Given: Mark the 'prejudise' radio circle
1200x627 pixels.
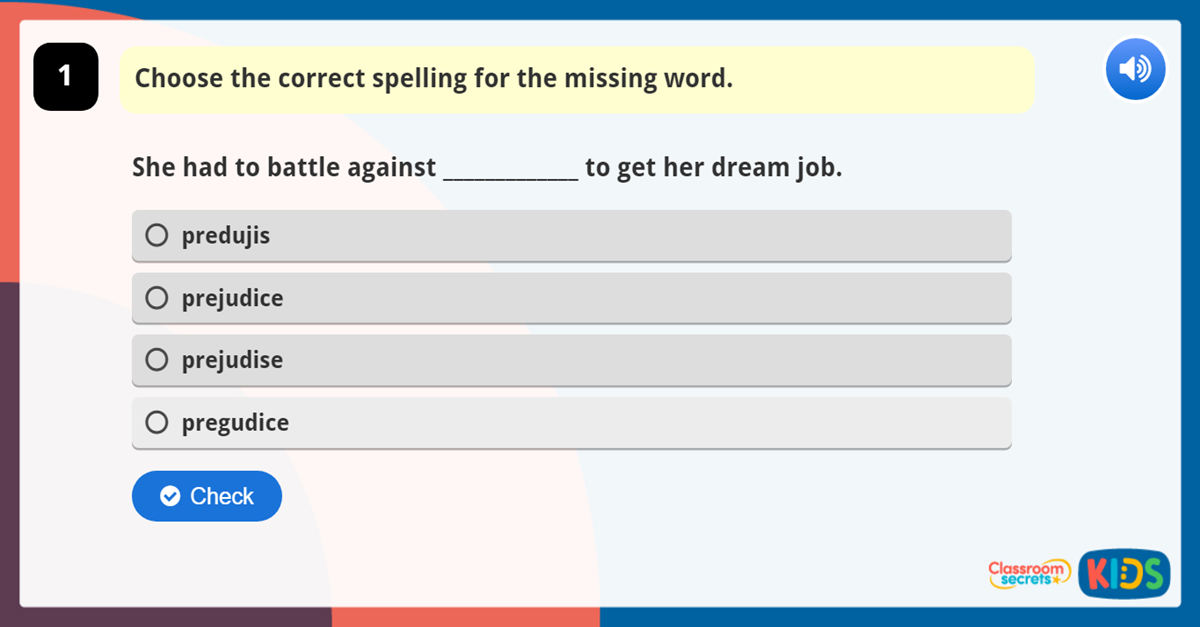Looking at the screenshot, I should [157, 360].
